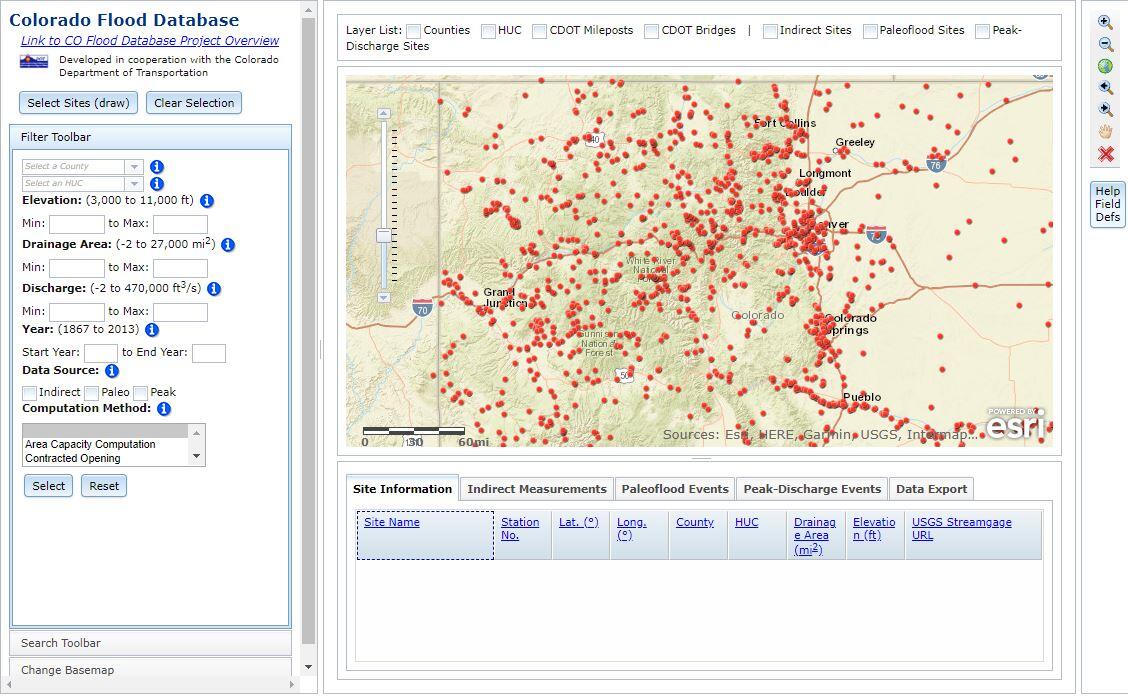Click Discharge Max input field
Screen dimensions: 1128x698
point(181,312)
